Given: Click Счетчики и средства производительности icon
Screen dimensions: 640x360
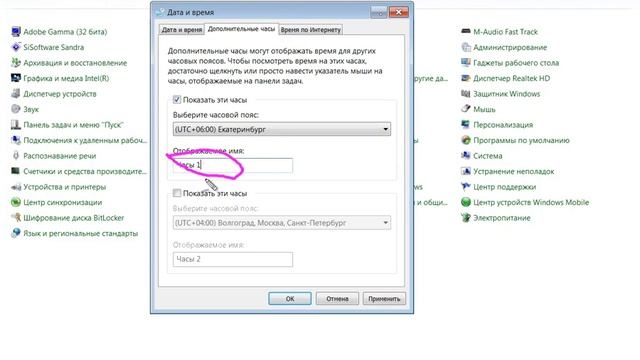Looking at the screenshot, I should pos(16,171).
